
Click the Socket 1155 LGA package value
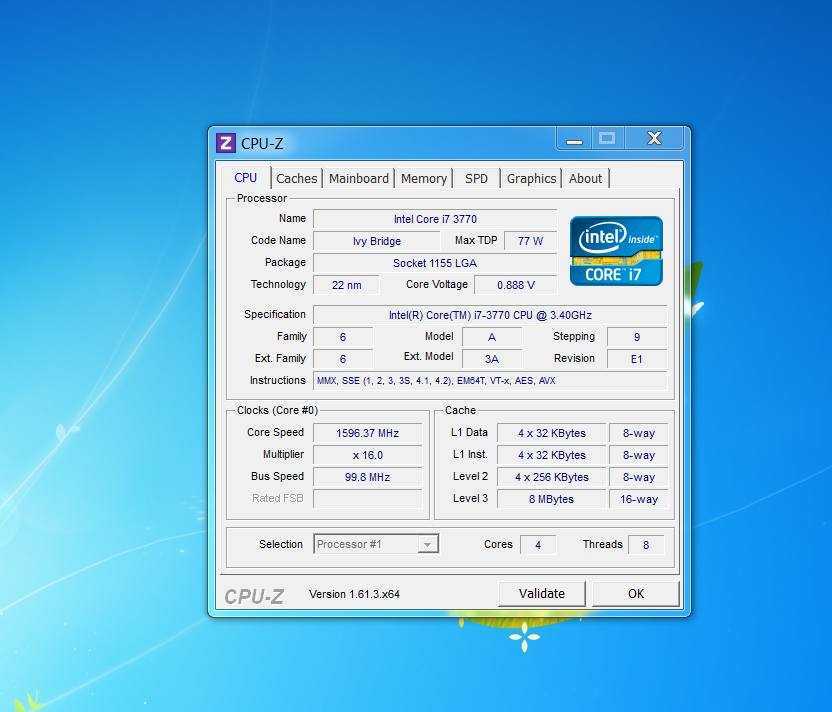tap(435, 263)
